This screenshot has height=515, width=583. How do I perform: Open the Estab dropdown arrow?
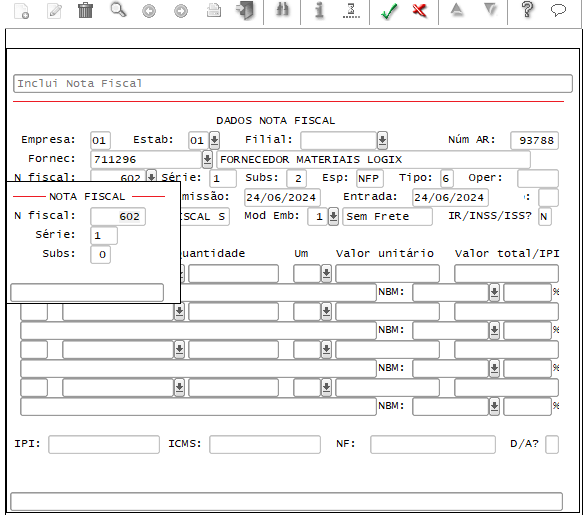point(214,140)
